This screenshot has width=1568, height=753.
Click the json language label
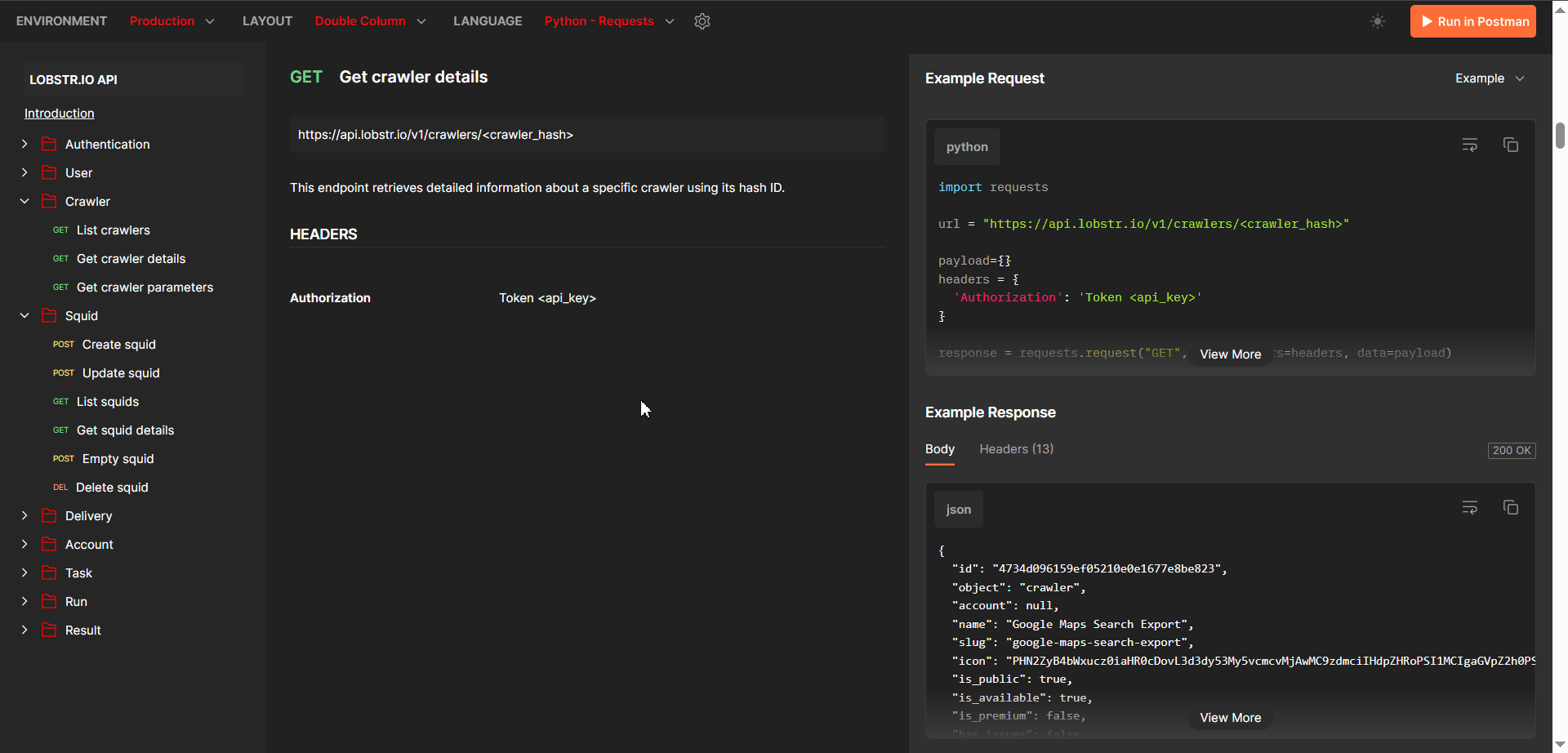959,510
